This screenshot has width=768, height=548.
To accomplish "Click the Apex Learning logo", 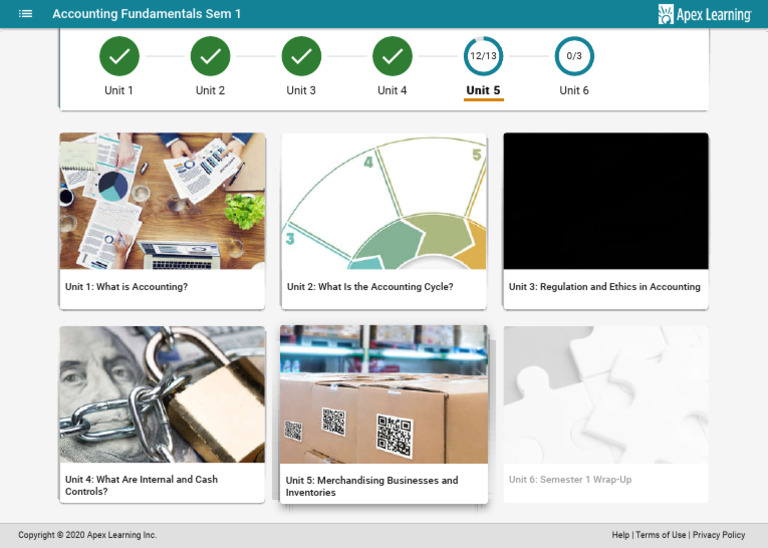I will [x=704, y=14].
